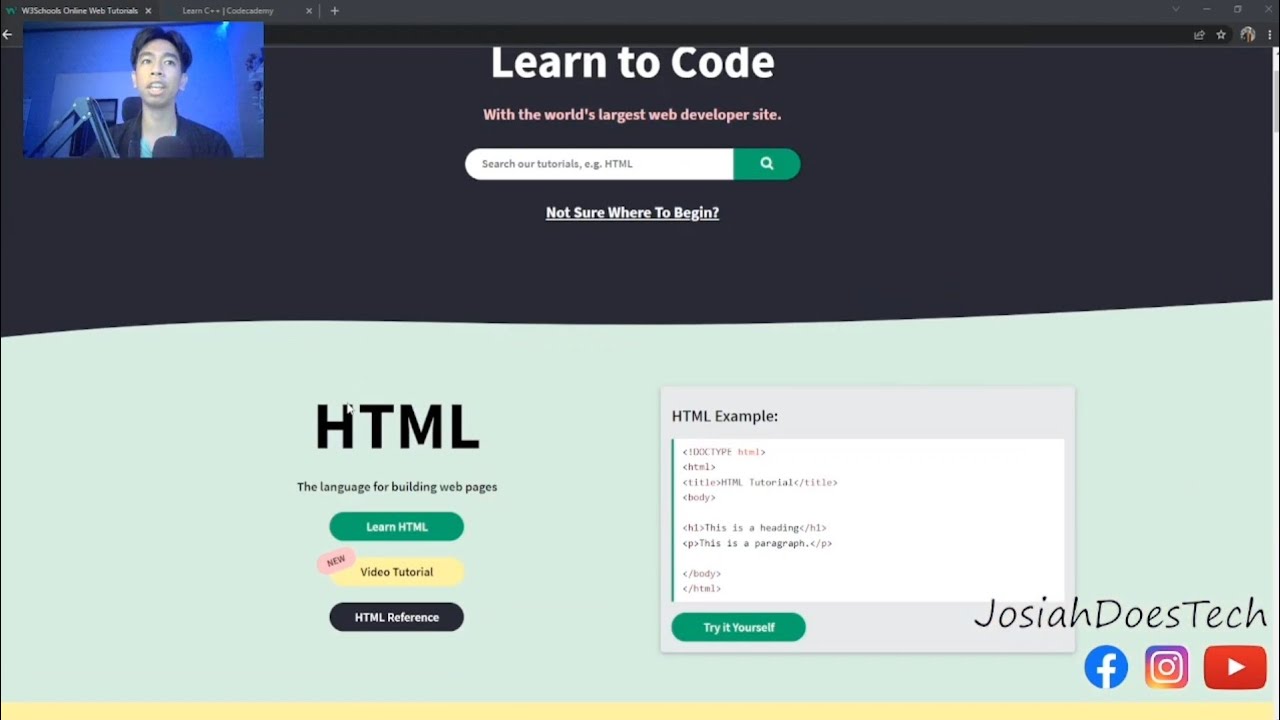Screen dimensions: 1280x720
Task: Click 'The language for building web pages' text
Action: point(397,487)
